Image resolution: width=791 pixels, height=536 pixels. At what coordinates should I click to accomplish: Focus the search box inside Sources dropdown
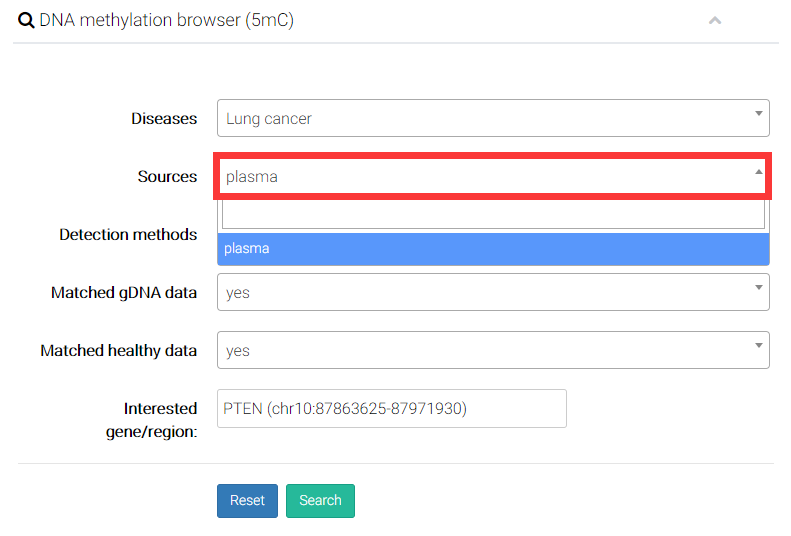tap(493, 214)
